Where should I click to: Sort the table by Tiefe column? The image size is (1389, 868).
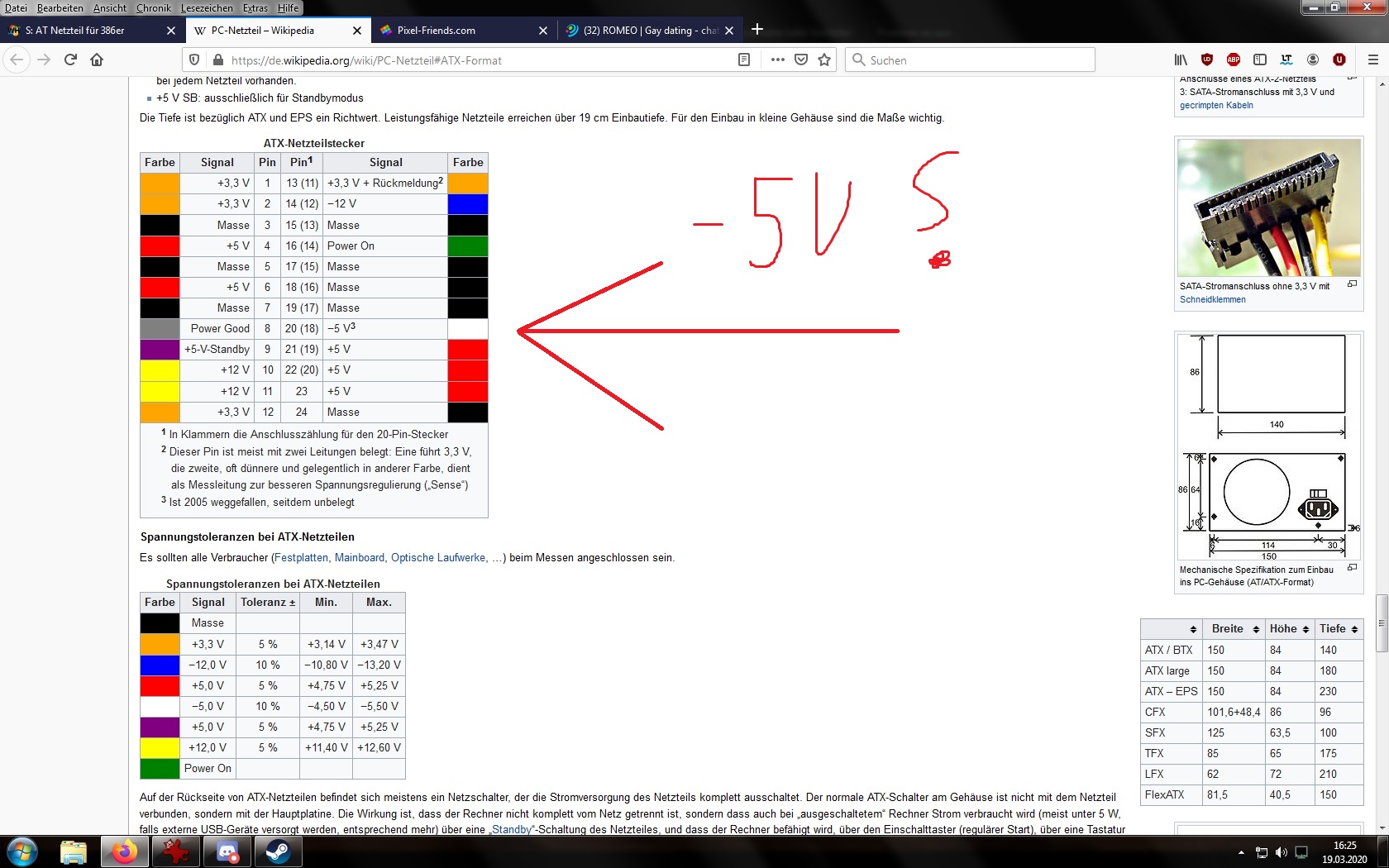click(1339, 629)
